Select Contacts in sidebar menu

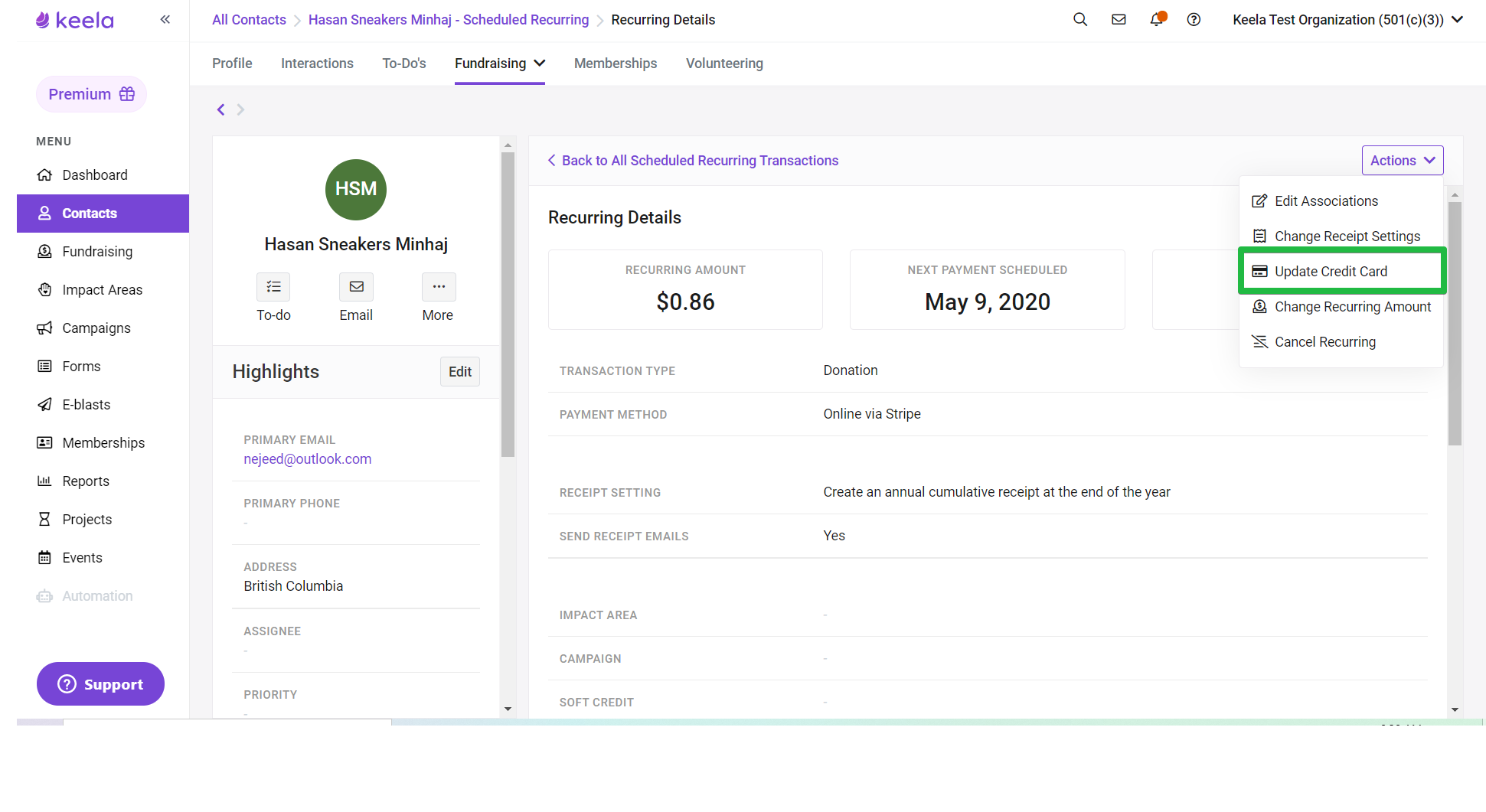(x=103, y=214)
